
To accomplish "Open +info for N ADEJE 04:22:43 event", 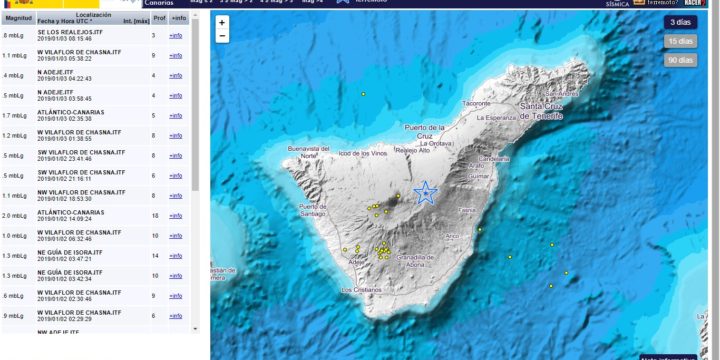I will tap(175, 76).
